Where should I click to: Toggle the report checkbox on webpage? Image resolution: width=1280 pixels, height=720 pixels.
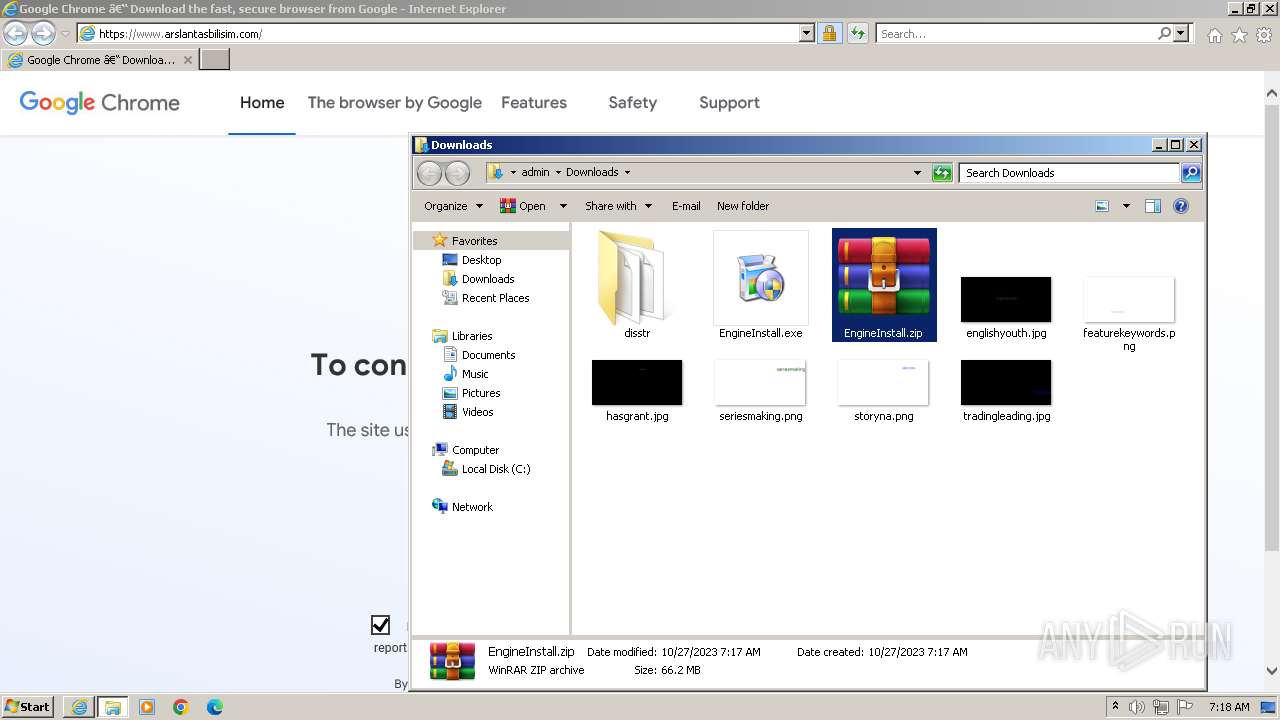[380, 625]
